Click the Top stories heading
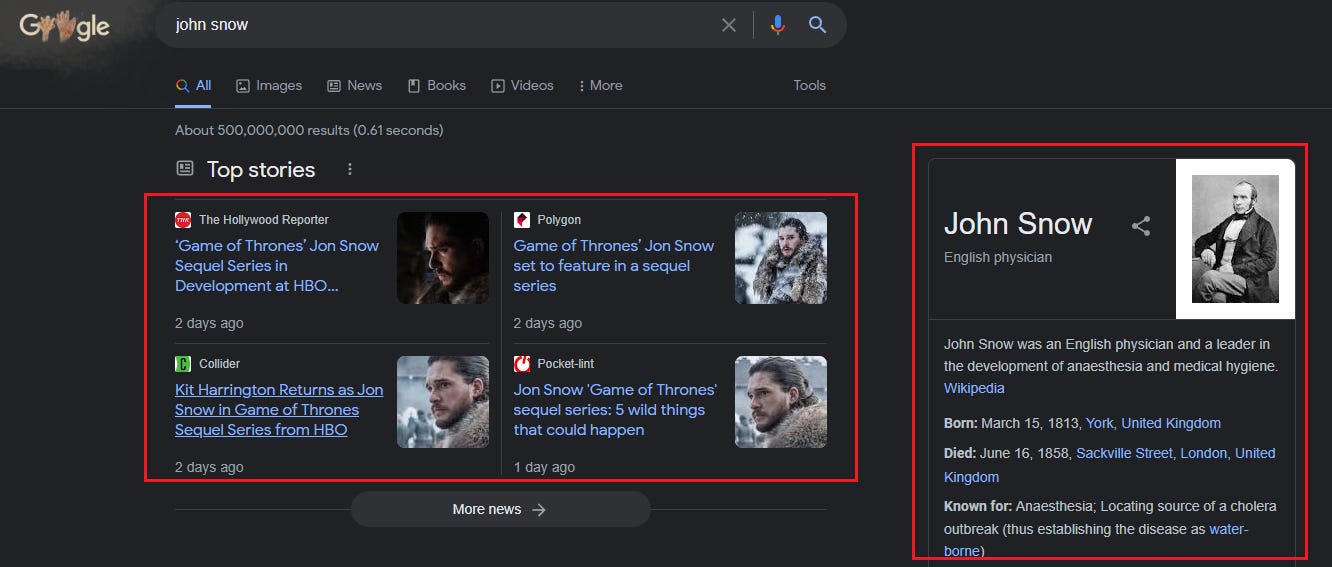1332x567 pixels. [x=261, y=169]
